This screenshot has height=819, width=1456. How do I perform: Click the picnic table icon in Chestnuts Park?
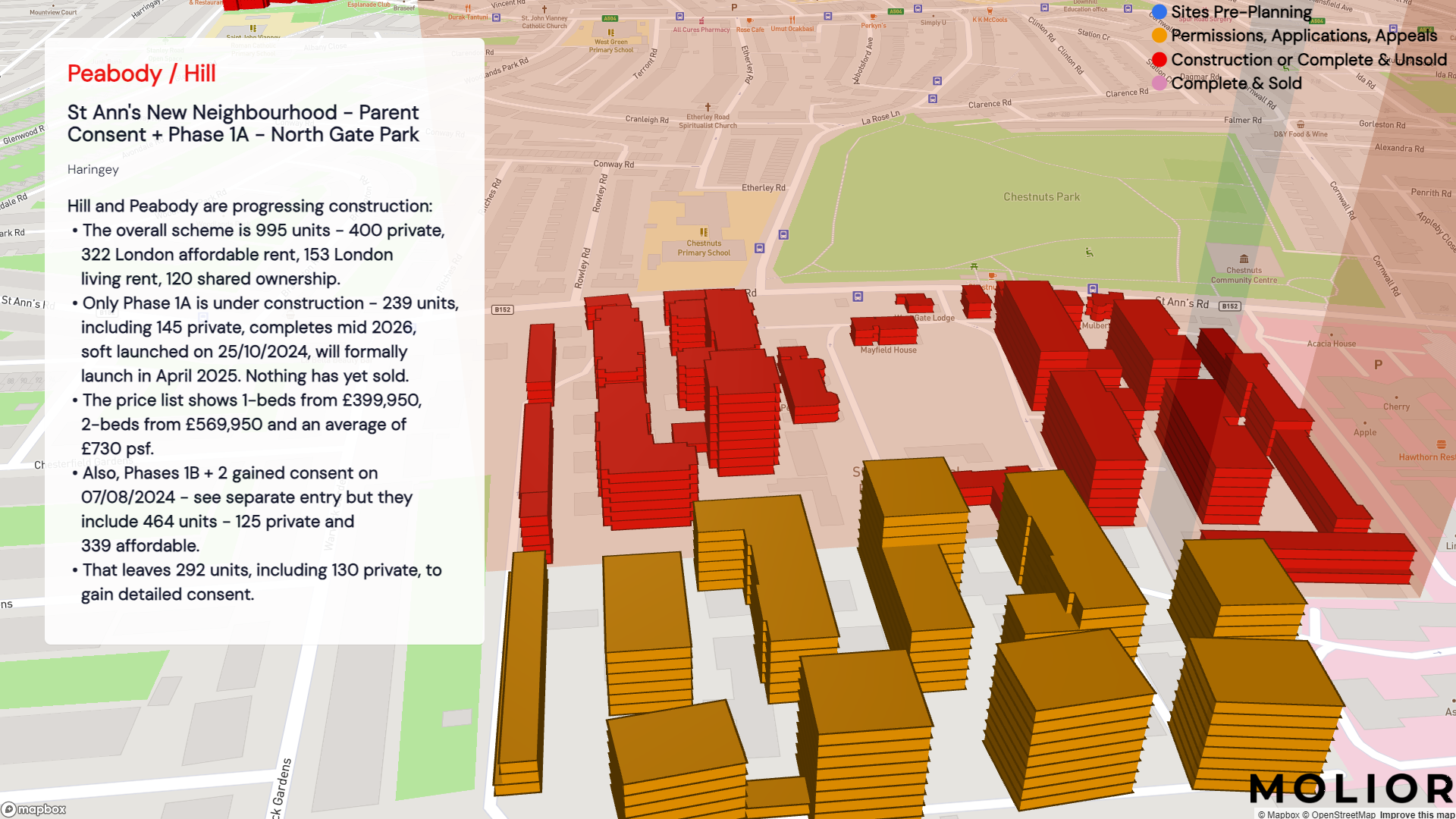pos(974,266)
